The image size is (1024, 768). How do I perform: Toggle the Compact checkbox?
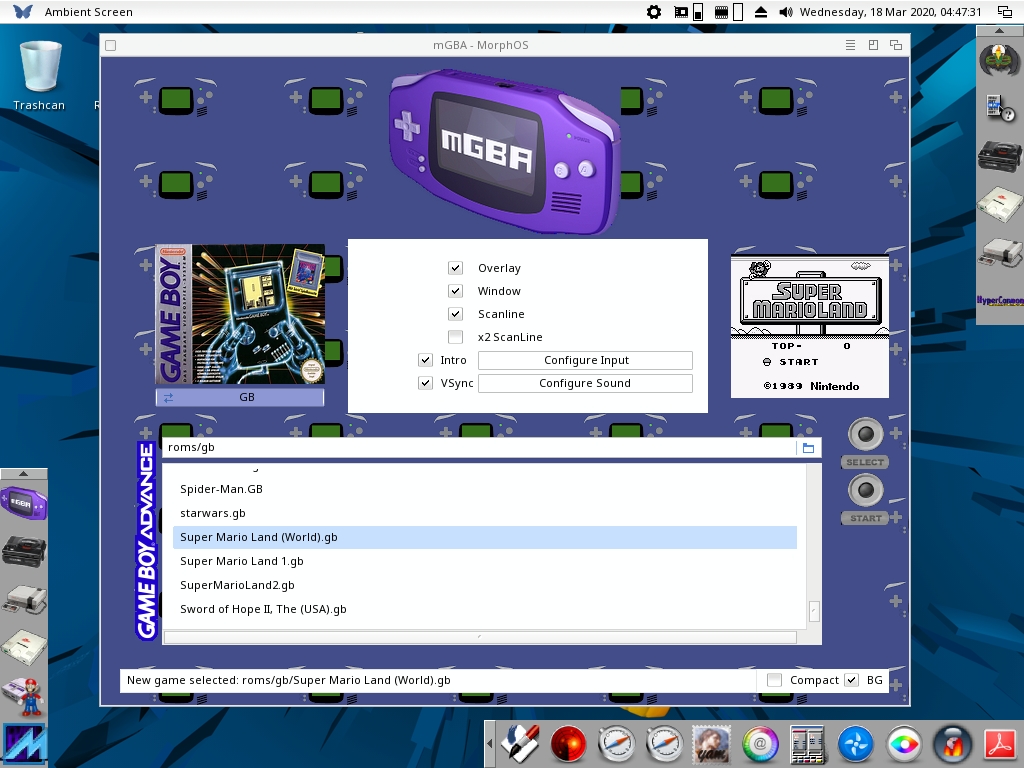pyautogui.click(x=774, y=680)
